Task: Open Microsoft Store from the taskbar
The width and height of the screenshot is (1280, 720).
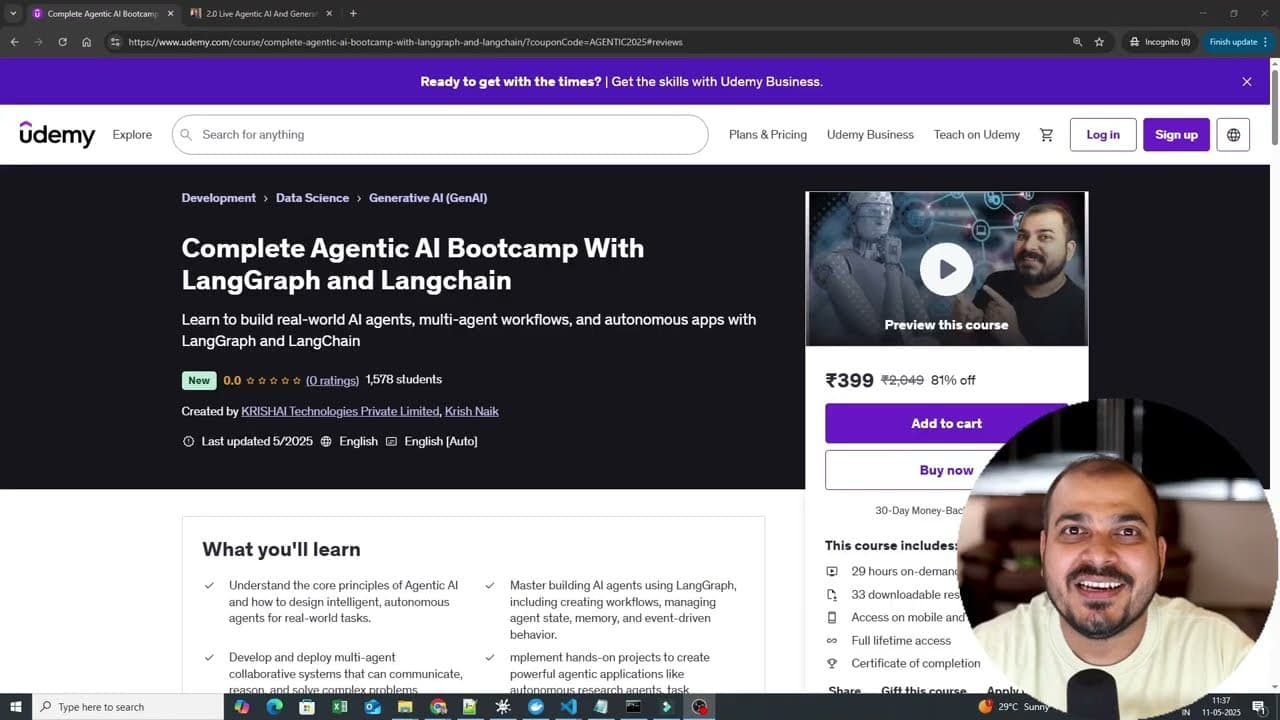Action: click(307, 707)
